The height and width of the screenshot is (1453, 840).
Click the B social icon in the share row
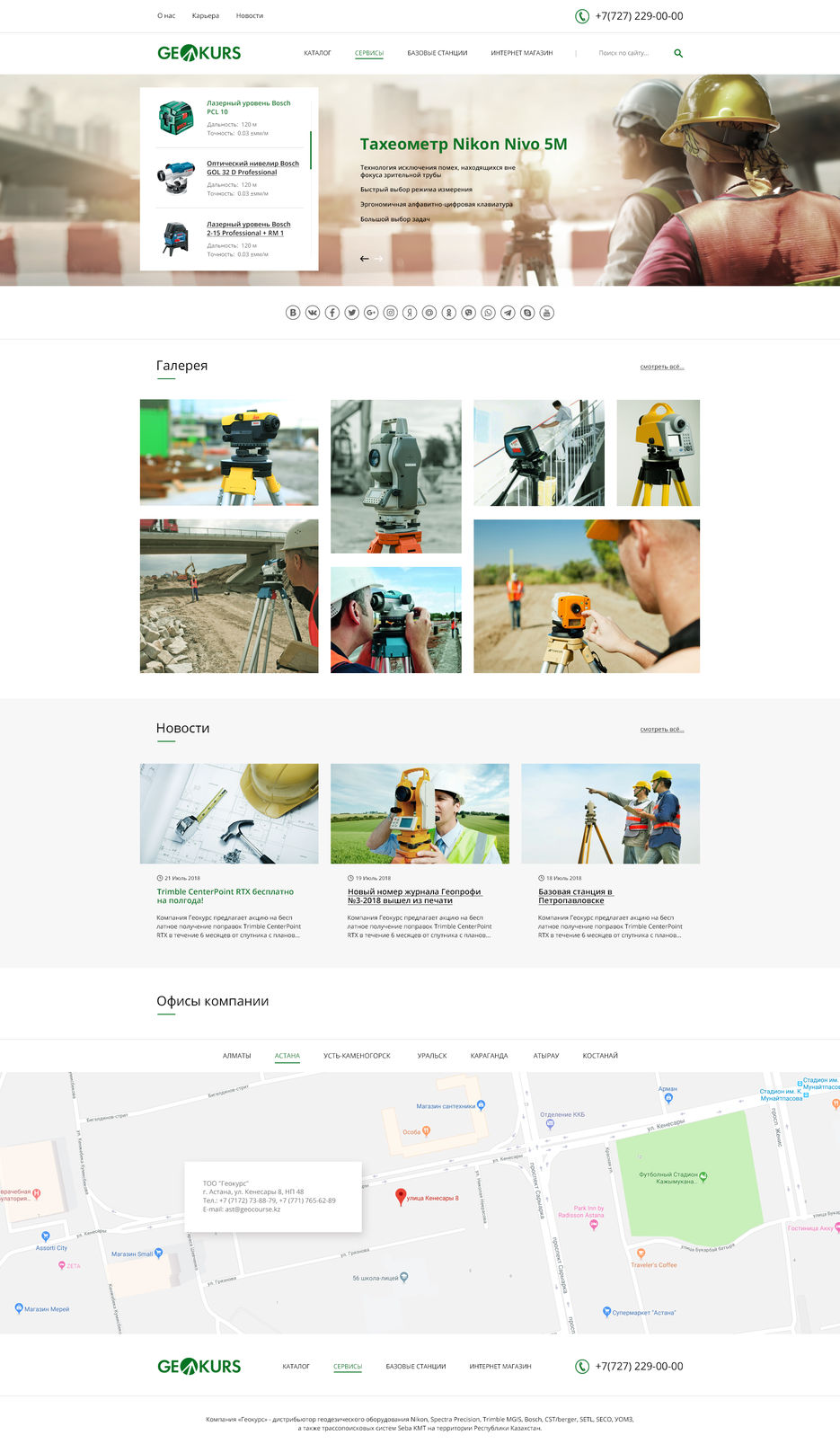coord(293,313)
